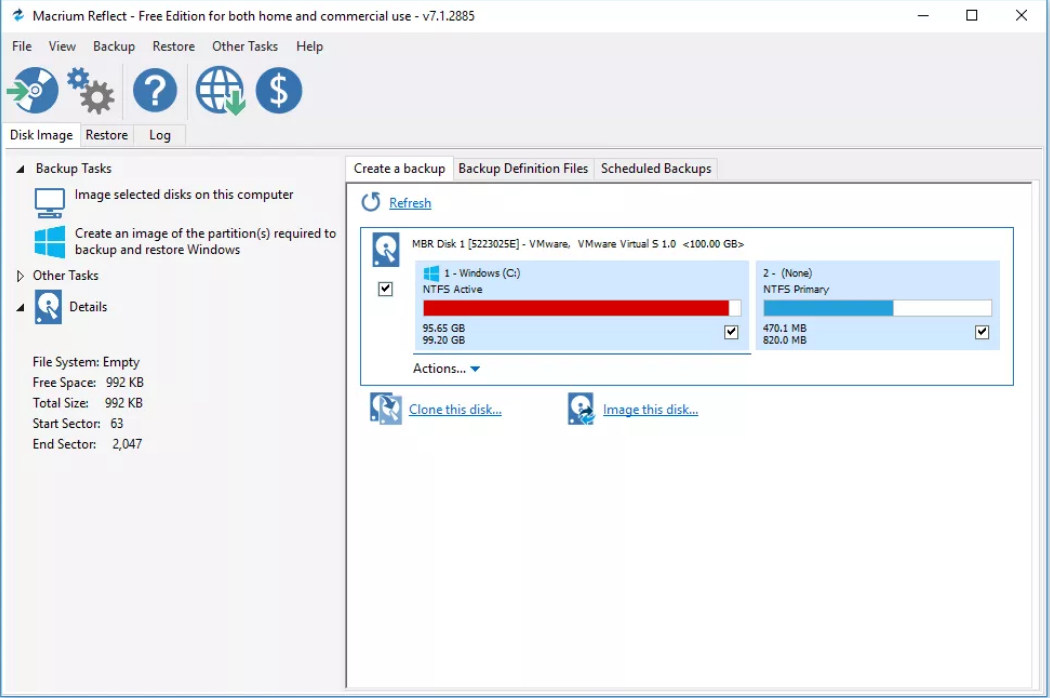Click the MBR Disk 1 VMware header text
Viewport: 1050px width, 698px height.
[578, 244]
